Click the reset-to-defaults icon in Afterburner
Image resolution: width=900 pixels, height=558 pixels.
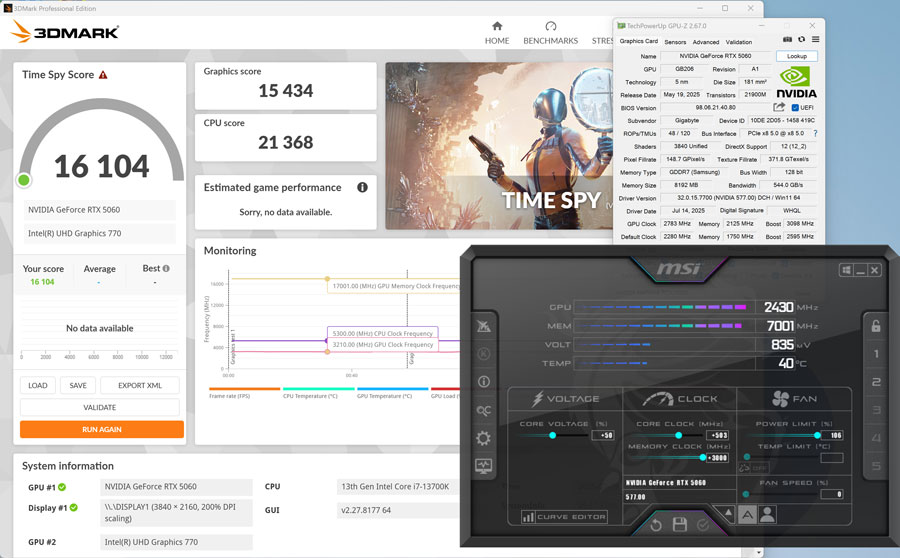pos(656,524)
